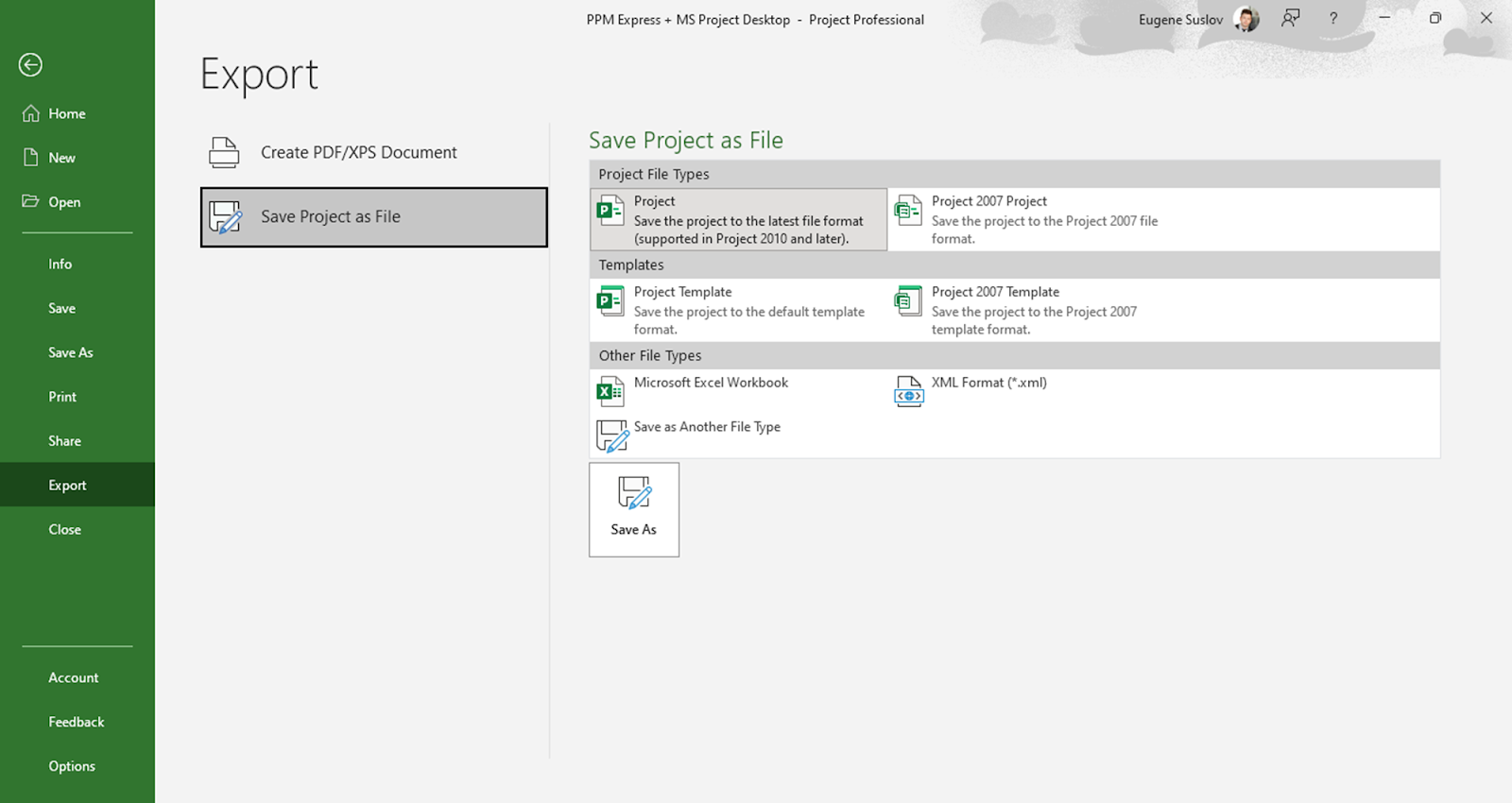1512x803 pixels.
Task: Click the Project Template icon
Action: 610,300
